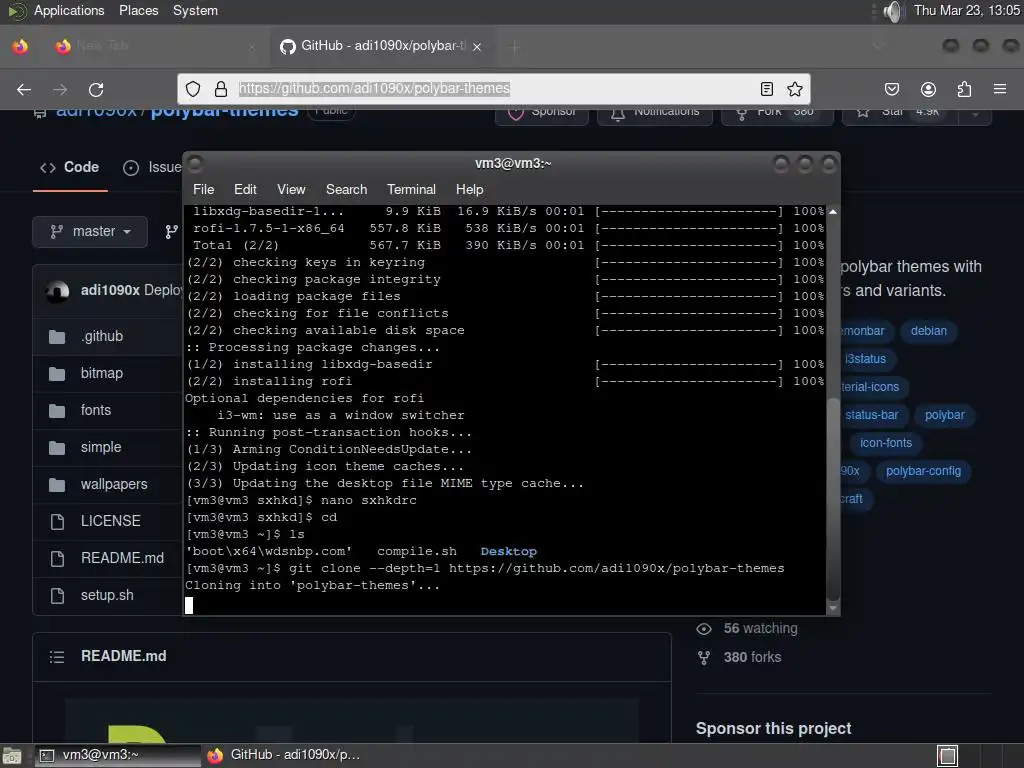Open the wallpapers folder

114,485
